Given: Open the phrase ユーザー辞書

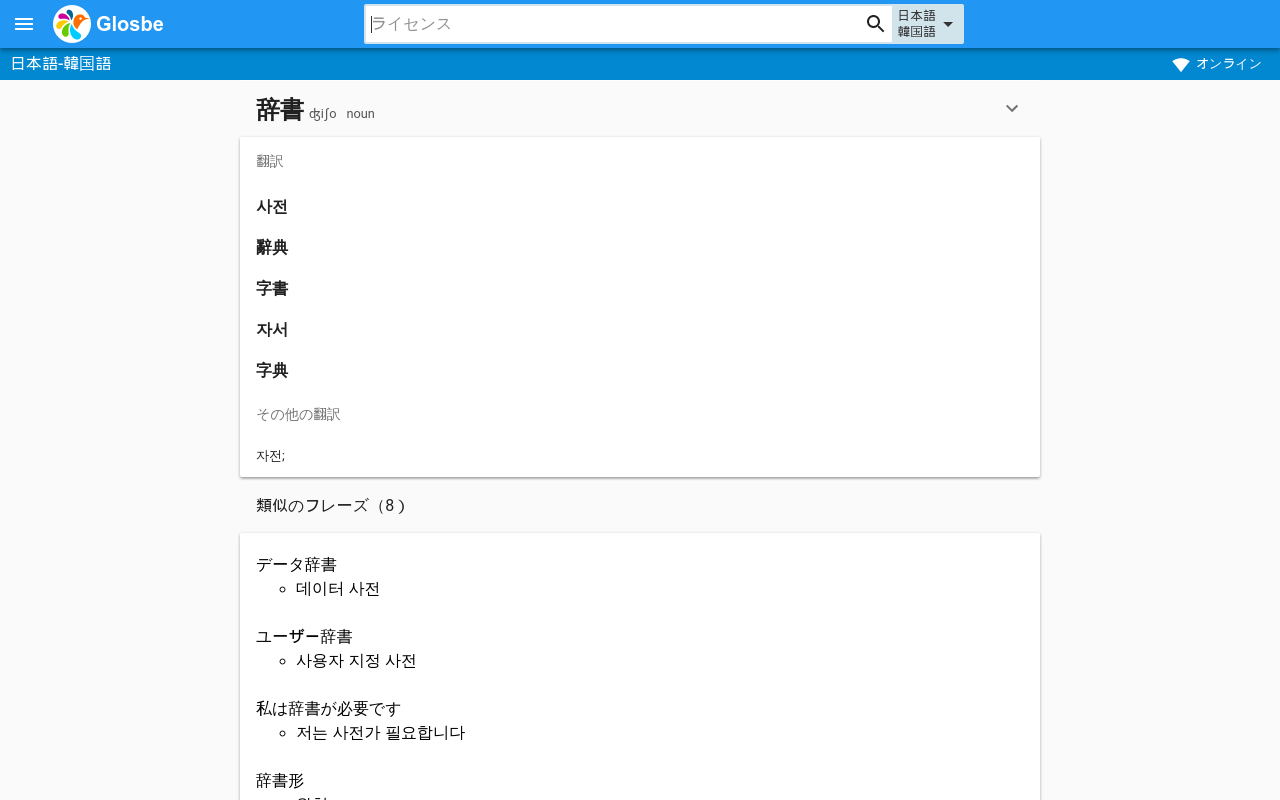Looking at the screenshot, I should pos(304,637).
